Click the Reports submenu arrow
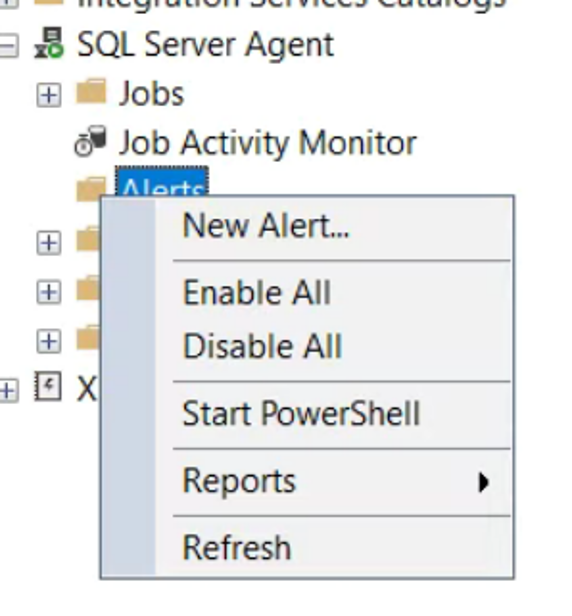The height and width of the screenshot is (616, 572). 483,482
